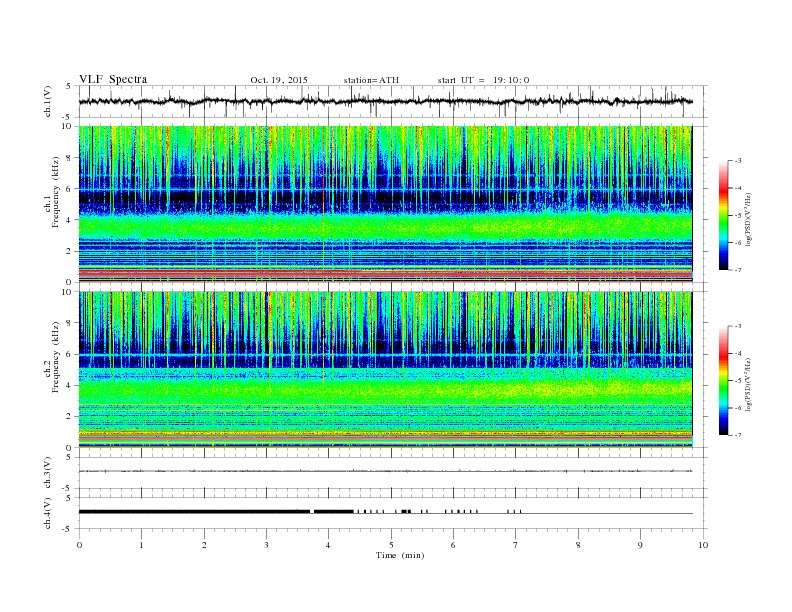The width and height of the screenshot is (792, 612).
Task: Select the "start UT = 19:10:0" header text
Action: [483, 80]
